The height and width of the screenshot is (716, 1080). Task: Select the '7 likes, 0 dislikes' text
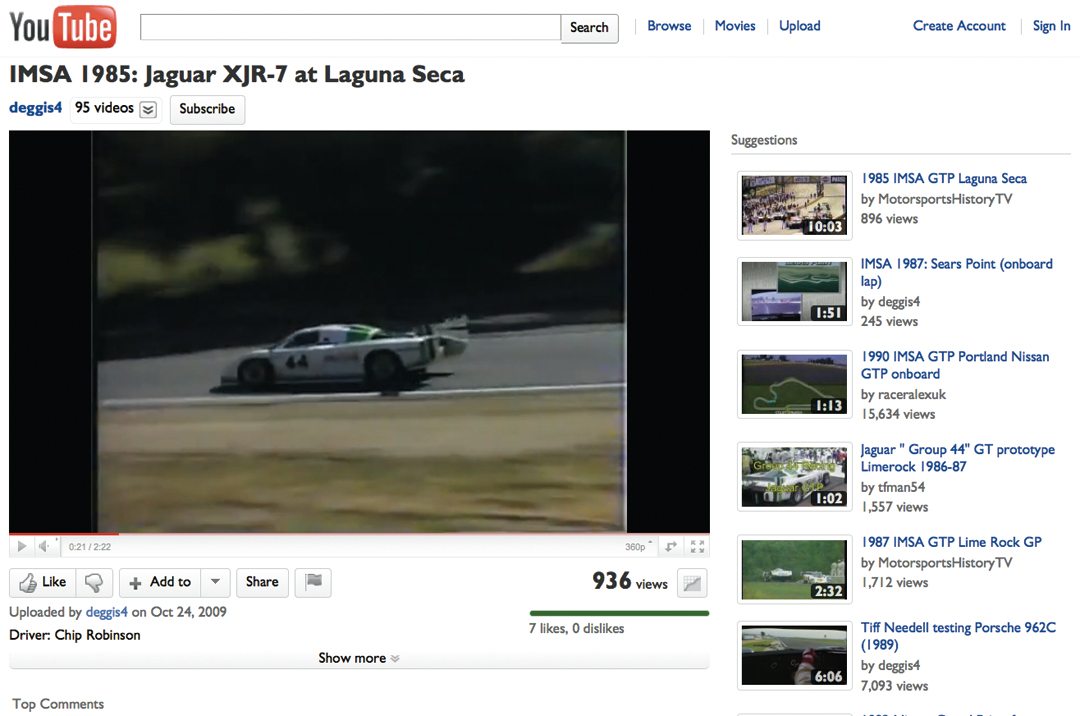[577, 629]
